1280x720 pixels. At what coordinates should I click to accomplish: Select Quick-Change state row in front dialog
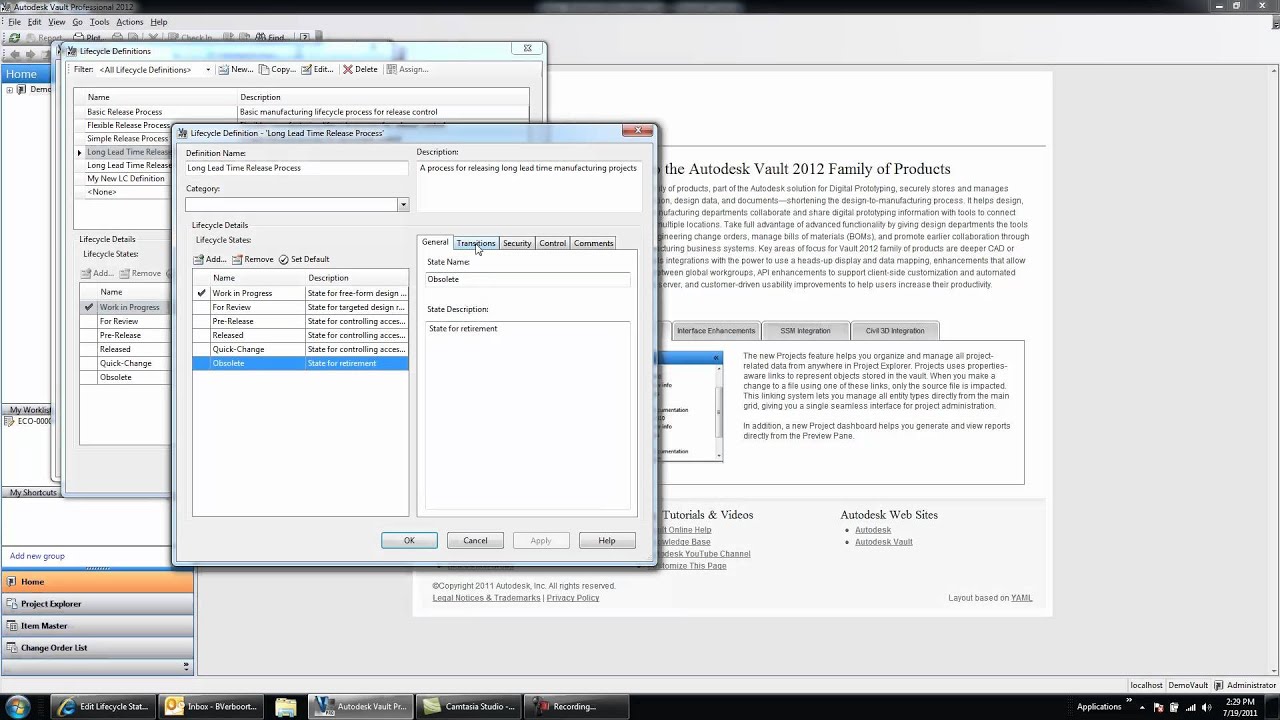tap(300, 349)
